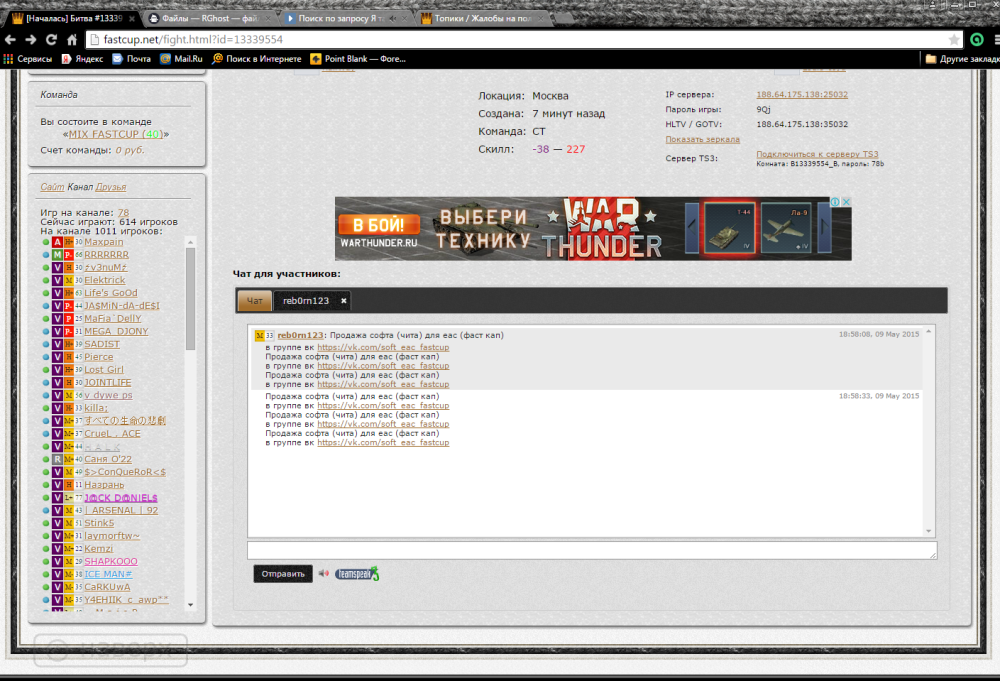Click the chat message input field
Viewport: 1000px width, 681px height.
[x=592, y=550]
